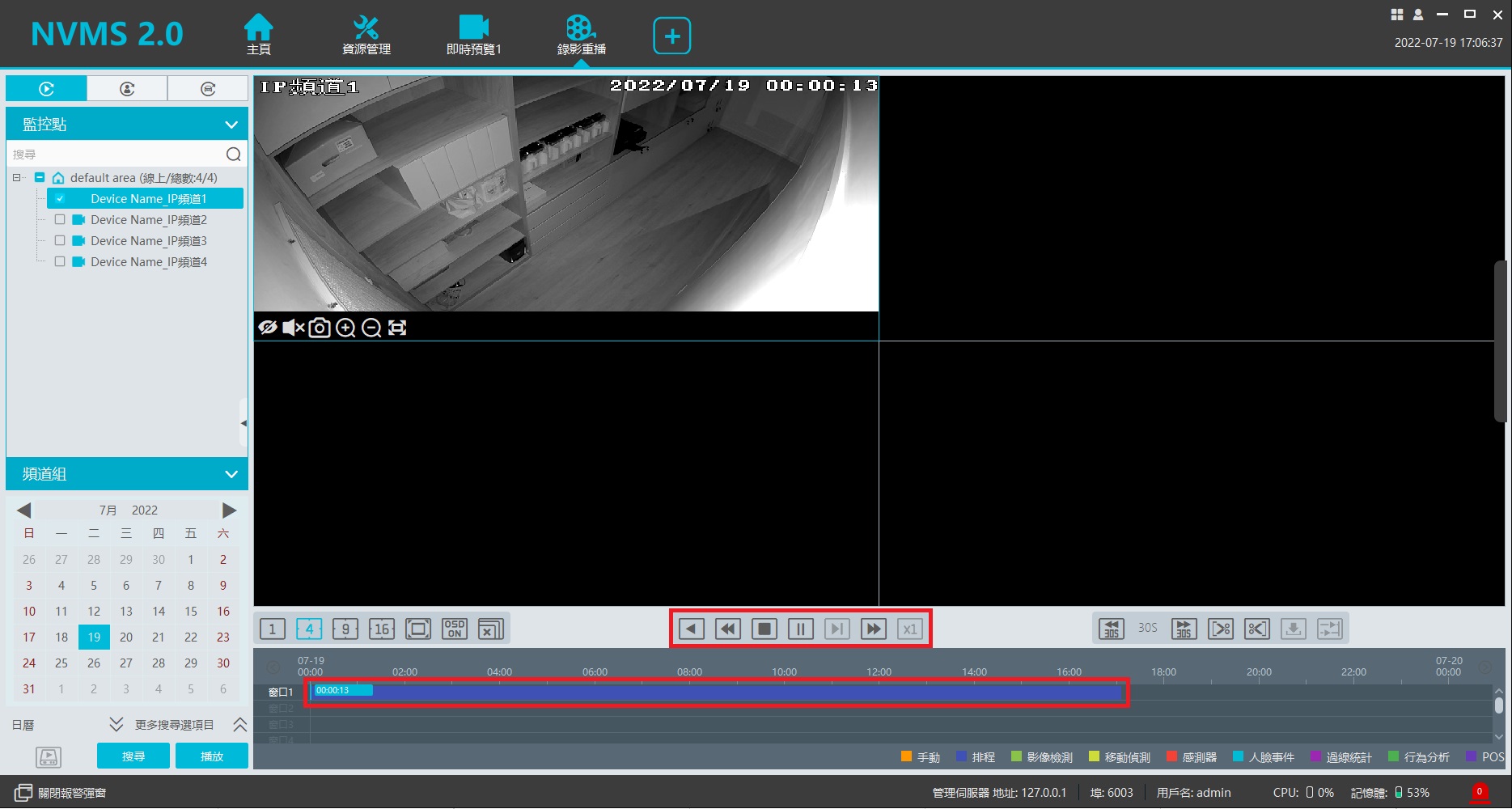Viewport: 1512px width, 809px height.
Task: Select the record playback mode tab icon
Action: coord(46,88)
